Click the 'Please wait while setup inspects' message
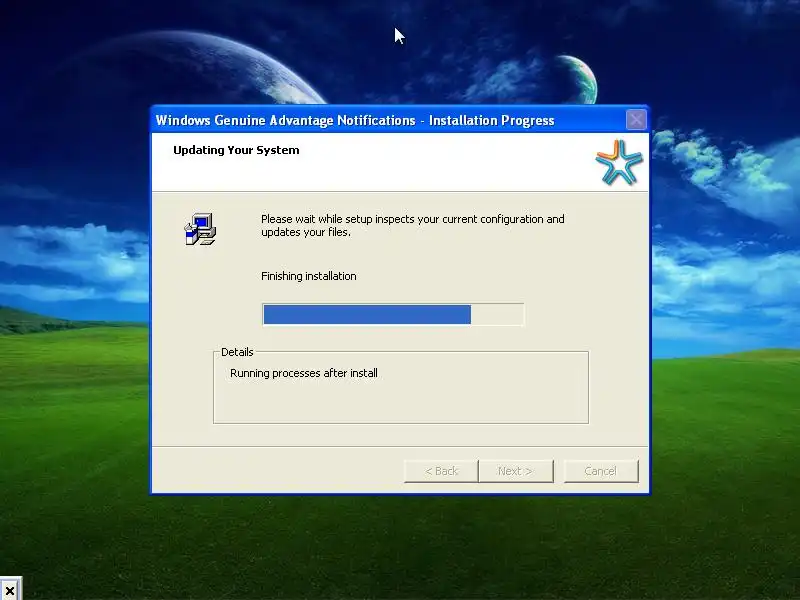 pos(413,226)
